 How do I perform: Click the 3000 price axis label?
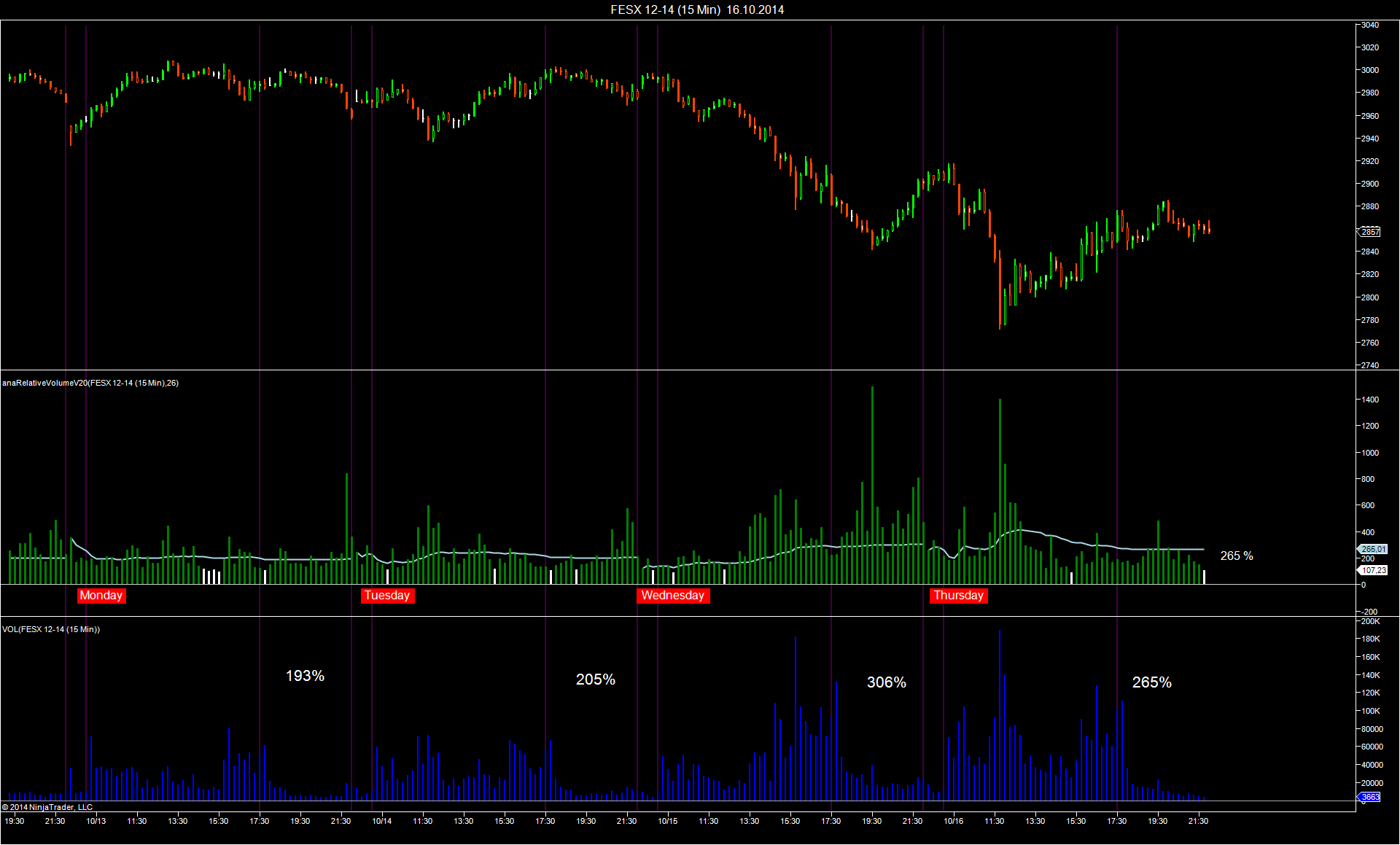point(1370,70)
